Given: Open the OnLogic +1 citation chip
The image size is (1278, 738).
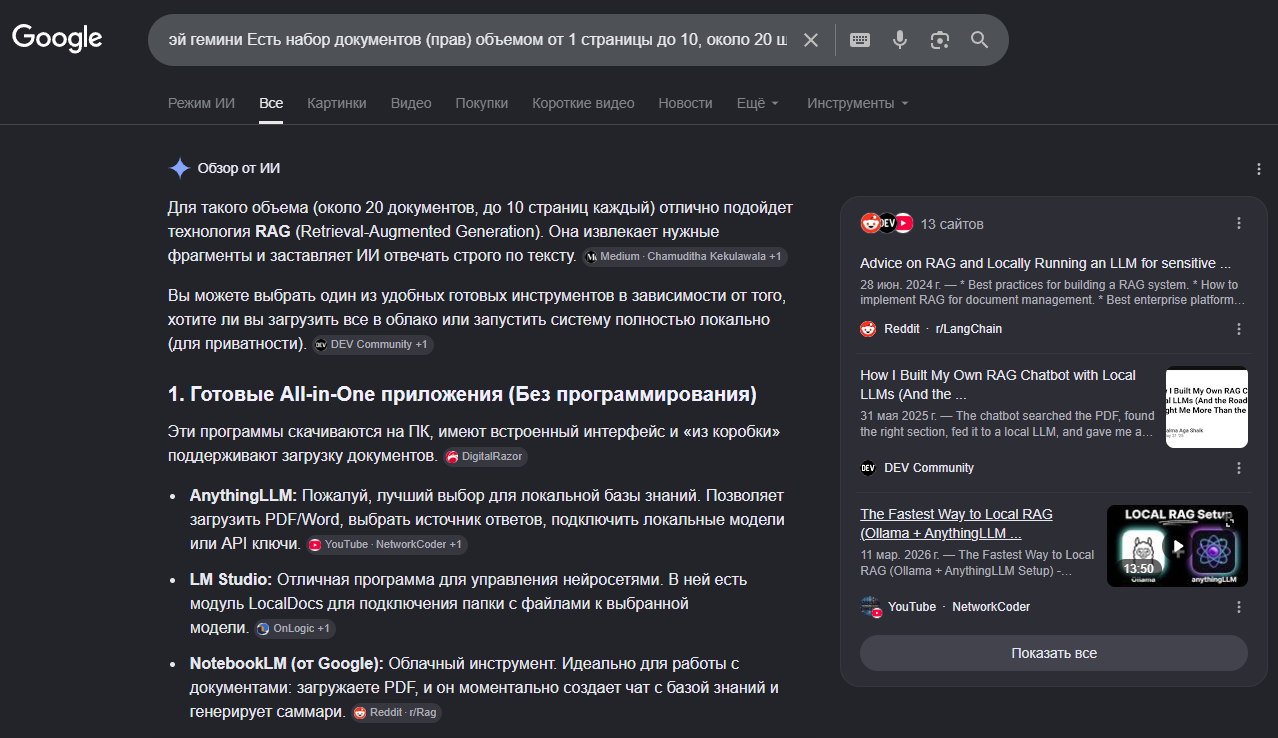Looking at the screenshot, I should point(294,628).
